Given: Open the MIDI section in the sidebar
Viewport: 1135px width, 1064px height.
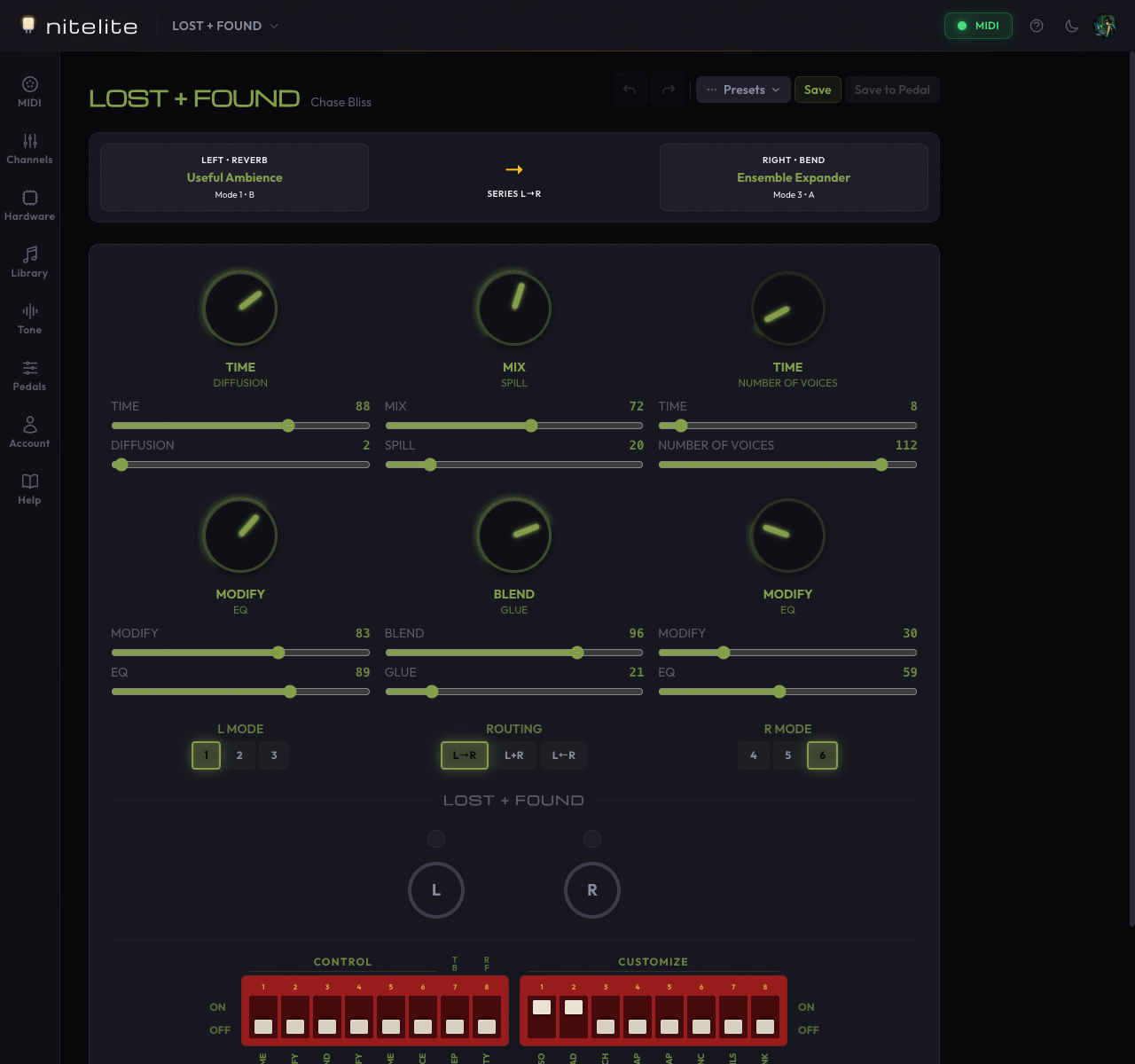Looking at the screenshot, I should pos(29,92).
